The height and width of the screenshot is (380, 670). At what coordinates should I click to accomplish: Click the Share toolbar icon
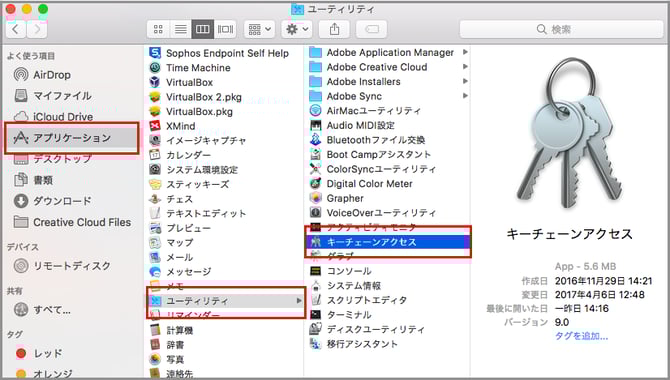pos(334,29)
